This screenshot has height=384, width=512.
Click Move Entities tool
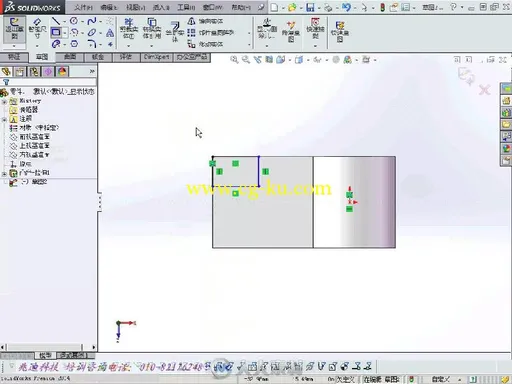click(x=205, y=44)
